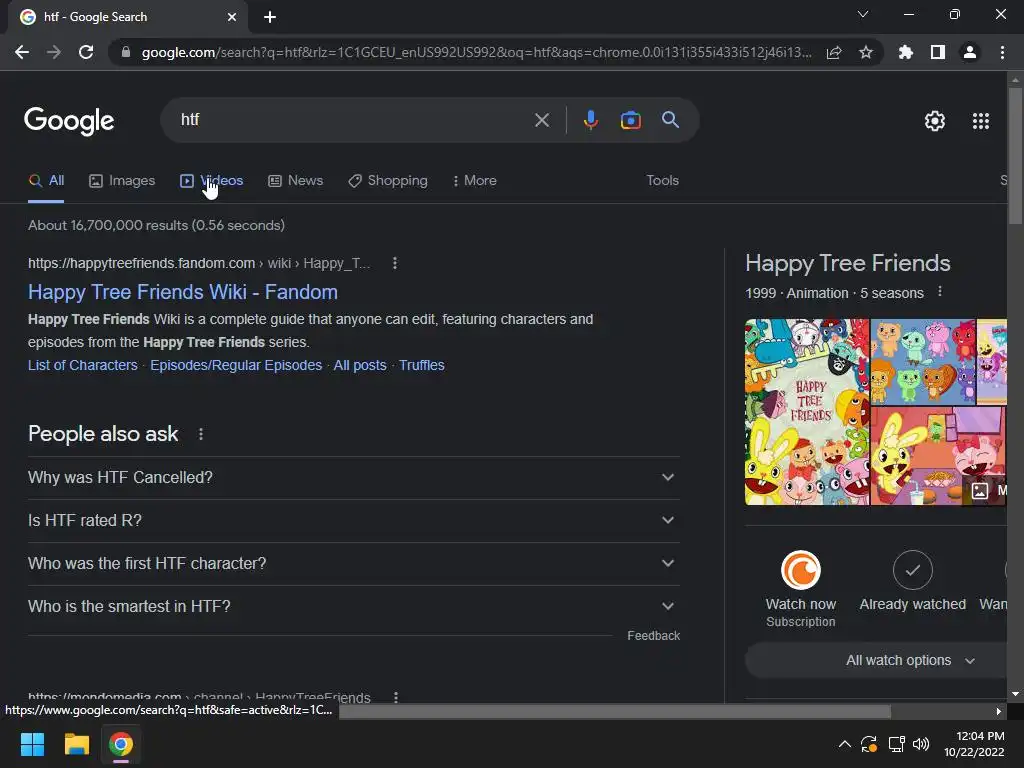Switch to the Videos tab
Viewport: 1024px width, 768px height.
click(212, 181)
